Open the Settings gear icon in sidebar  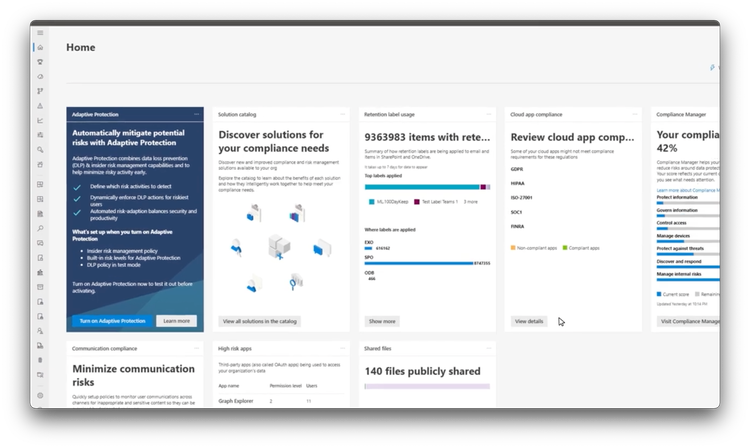coord(40,395)
